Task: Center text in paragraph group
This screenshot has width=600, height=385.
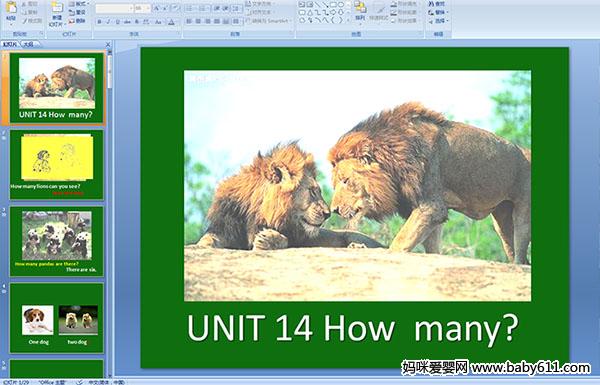Action: (x=198, y=21)
